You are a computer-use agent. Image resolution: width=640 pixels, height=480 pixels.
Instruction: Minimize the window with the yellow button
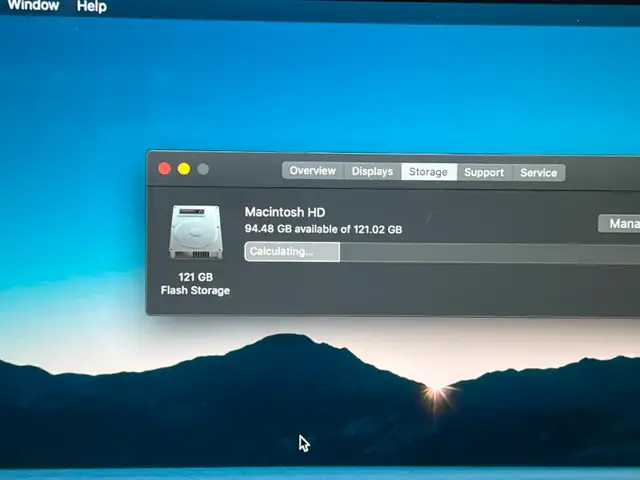point(184,169)
